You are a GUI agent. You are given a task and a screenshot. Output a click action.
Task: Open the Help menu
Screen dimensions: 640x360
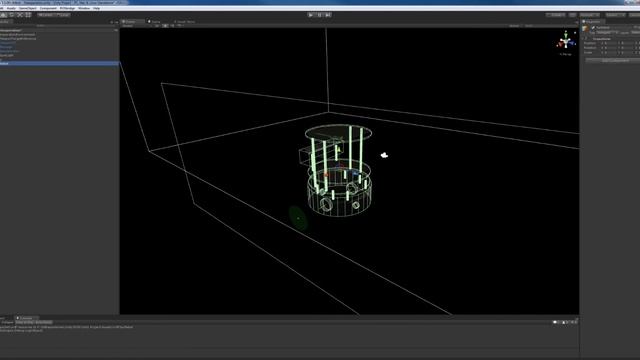96,8
